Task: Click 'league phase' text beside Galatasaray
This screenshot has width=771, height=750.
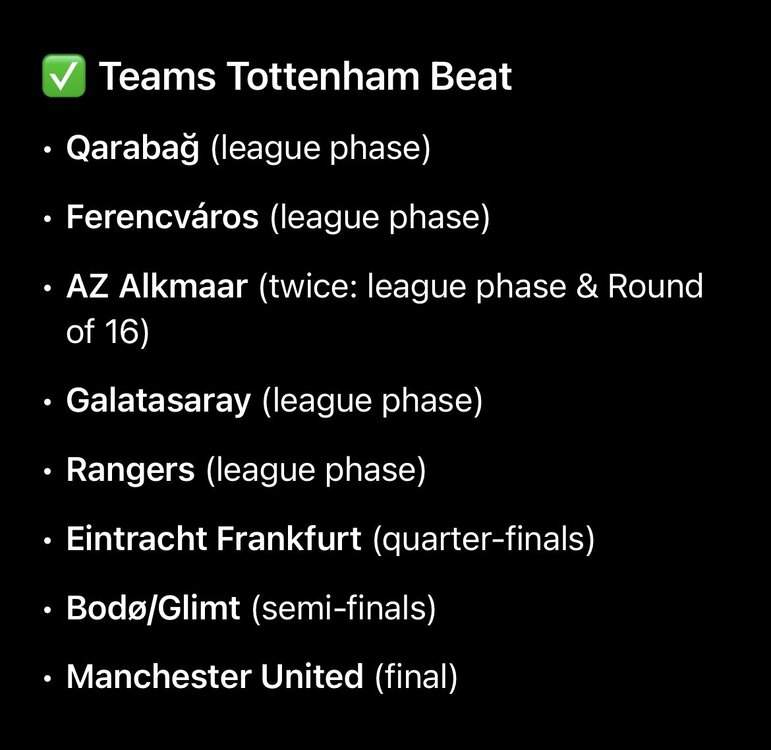Action: 372,401
